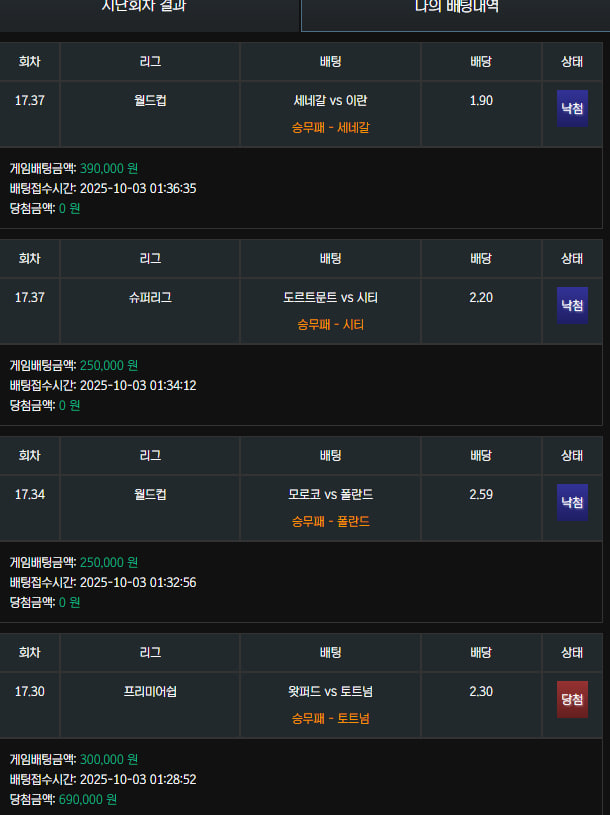
Task: Click the 승무패 - 세네갈 bet selection
Action: point(330,127)
